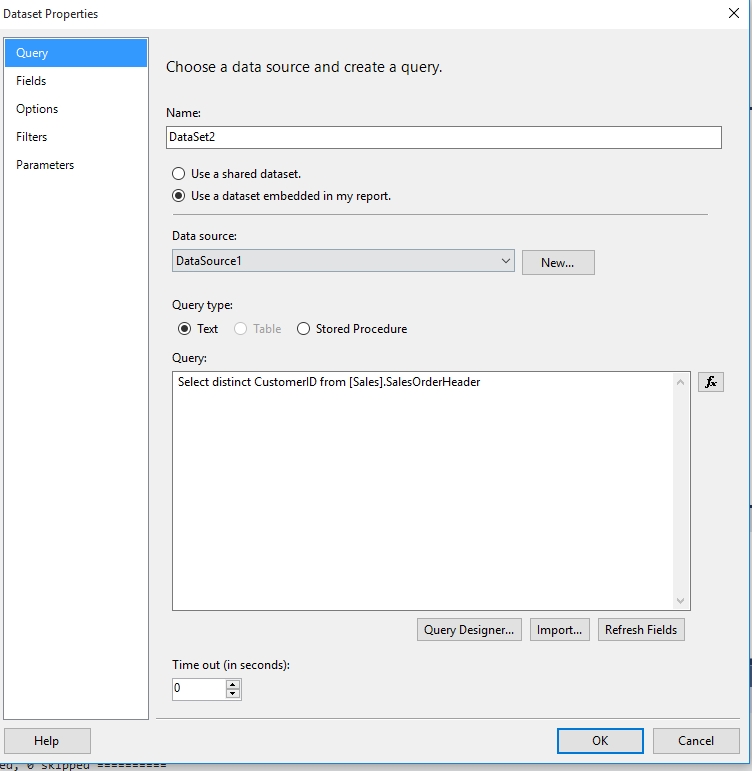This screenshot has height=771, width=752.
Task: Open the Parameters page
Action: (x=45, y=165)
